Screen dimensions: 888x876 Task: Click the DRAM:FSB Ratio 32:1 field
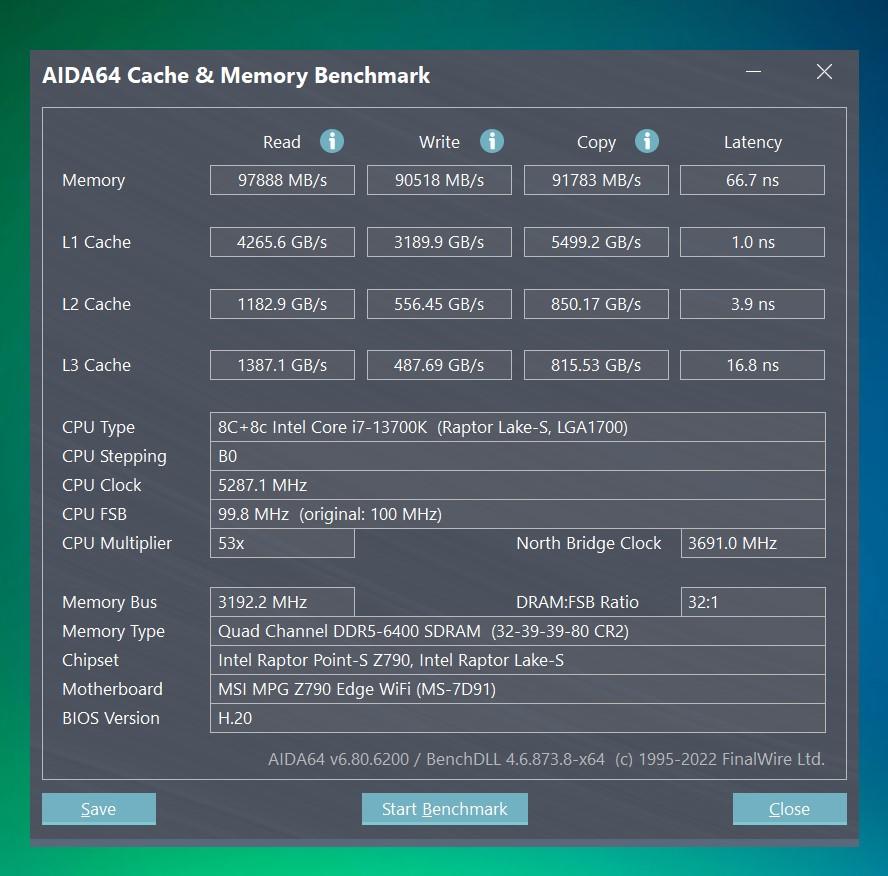pyautogui.click(x=753, y=602)
